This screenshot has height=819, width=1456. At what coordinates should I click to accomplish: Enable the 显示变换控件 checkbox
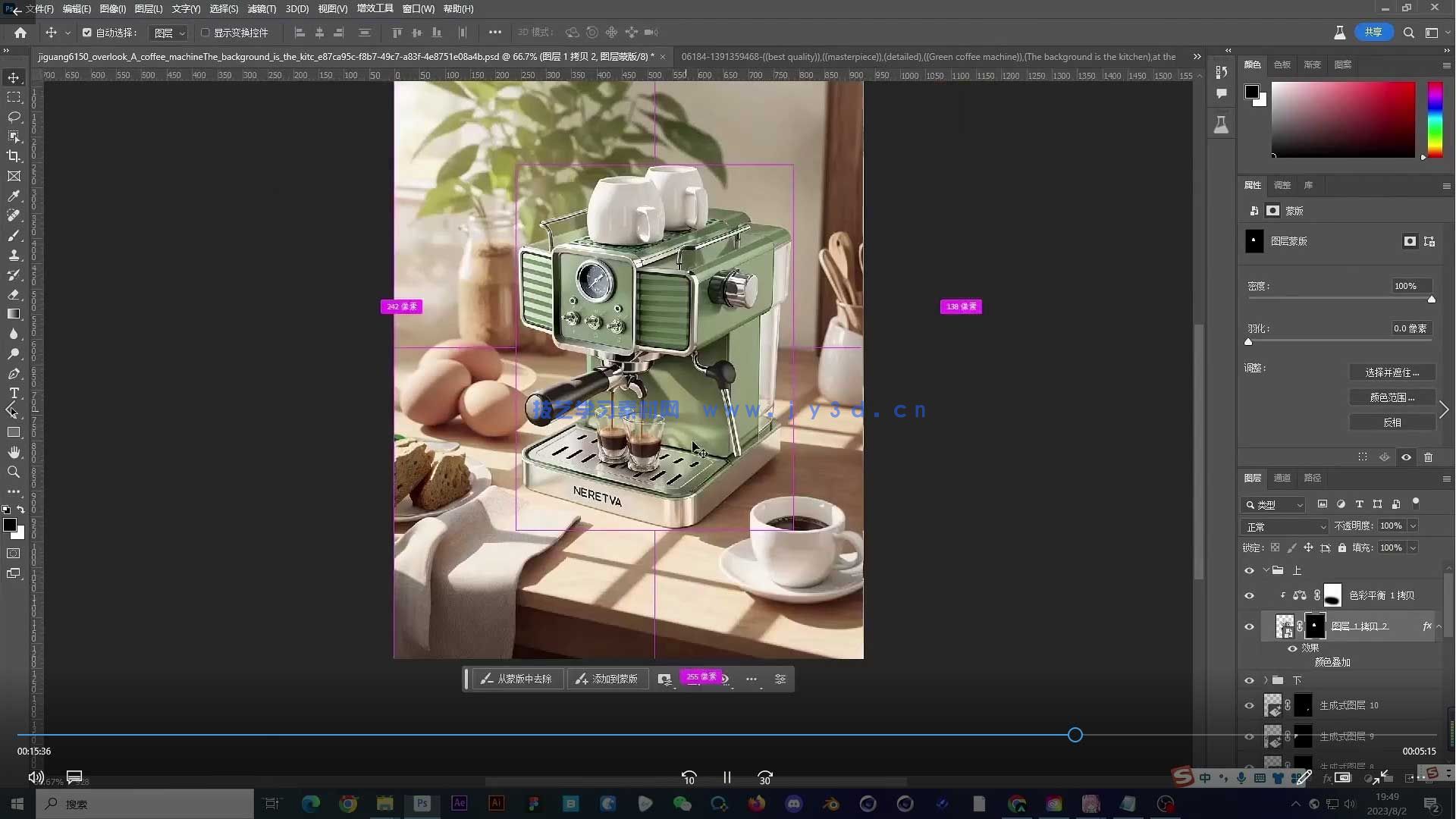click(x=205, y=33)
